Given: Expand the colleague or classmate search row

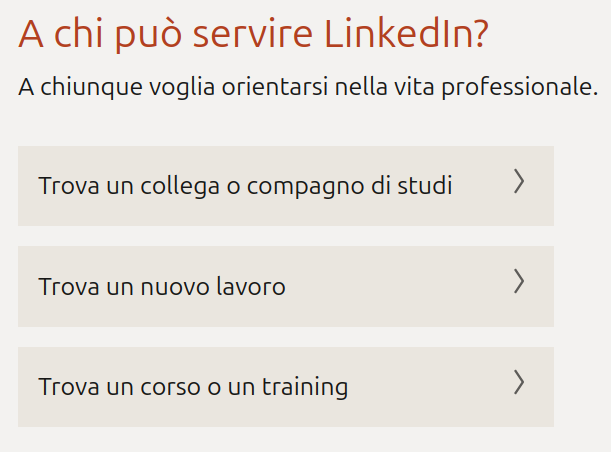Looking at the screenshot, I should (285, 186).
